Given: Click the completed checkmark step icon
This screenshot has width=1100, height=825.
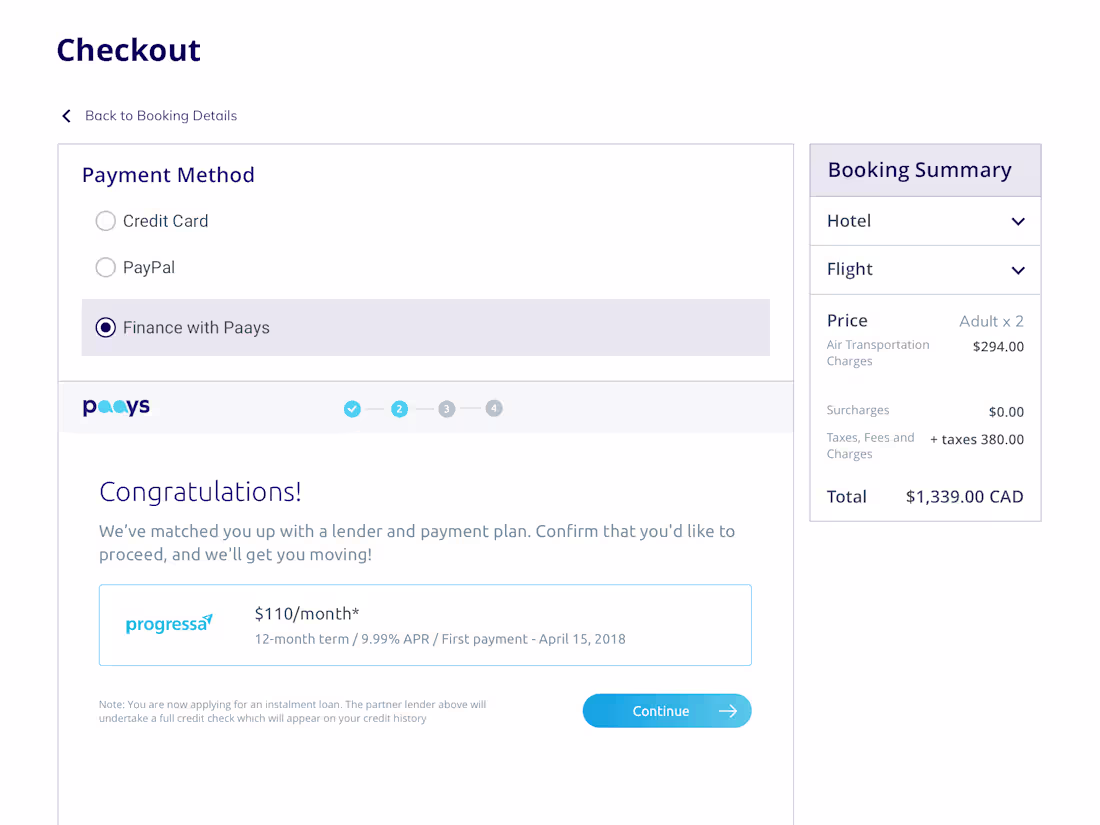Looking at the screenshot, I should (352, 408).
